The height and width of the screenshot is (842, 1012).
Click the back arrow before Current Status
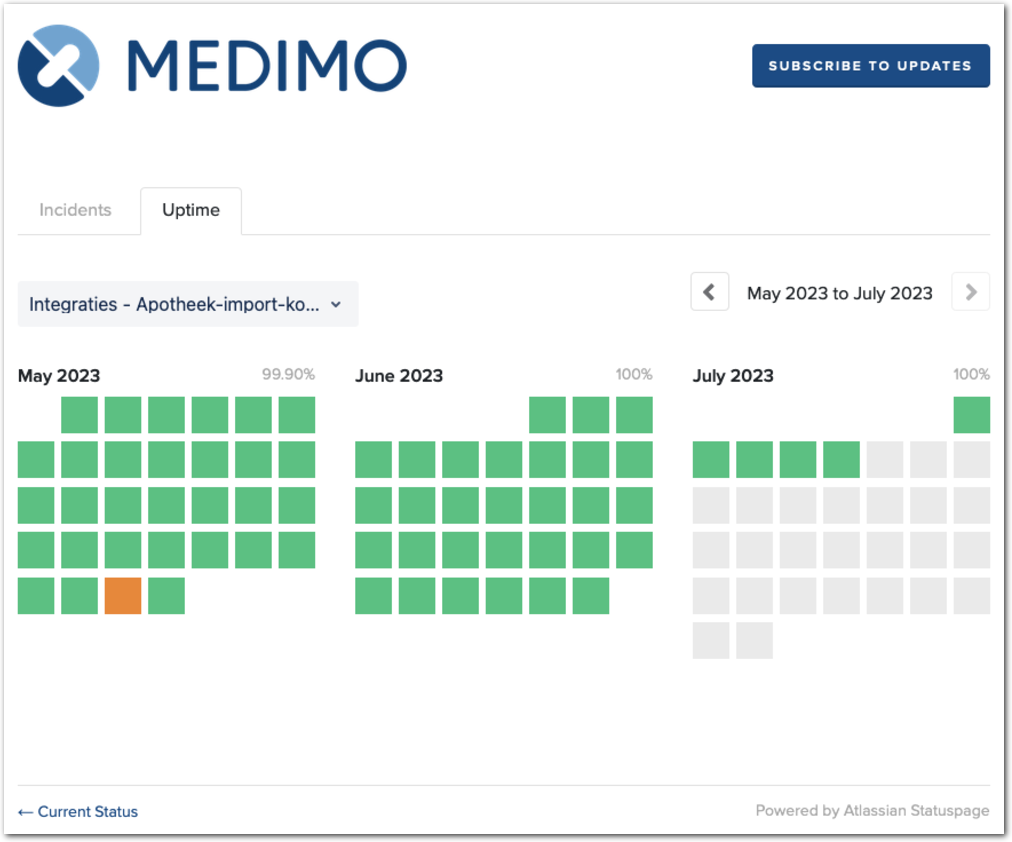[26, 811]
